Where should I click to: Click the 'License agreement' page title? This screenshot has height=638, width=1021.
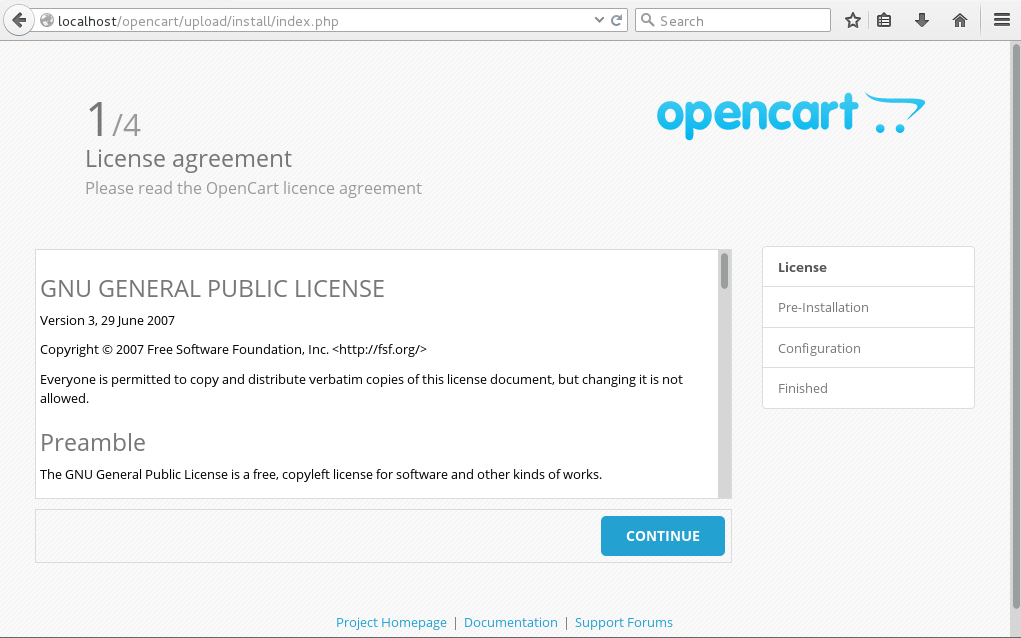[188, 159]
